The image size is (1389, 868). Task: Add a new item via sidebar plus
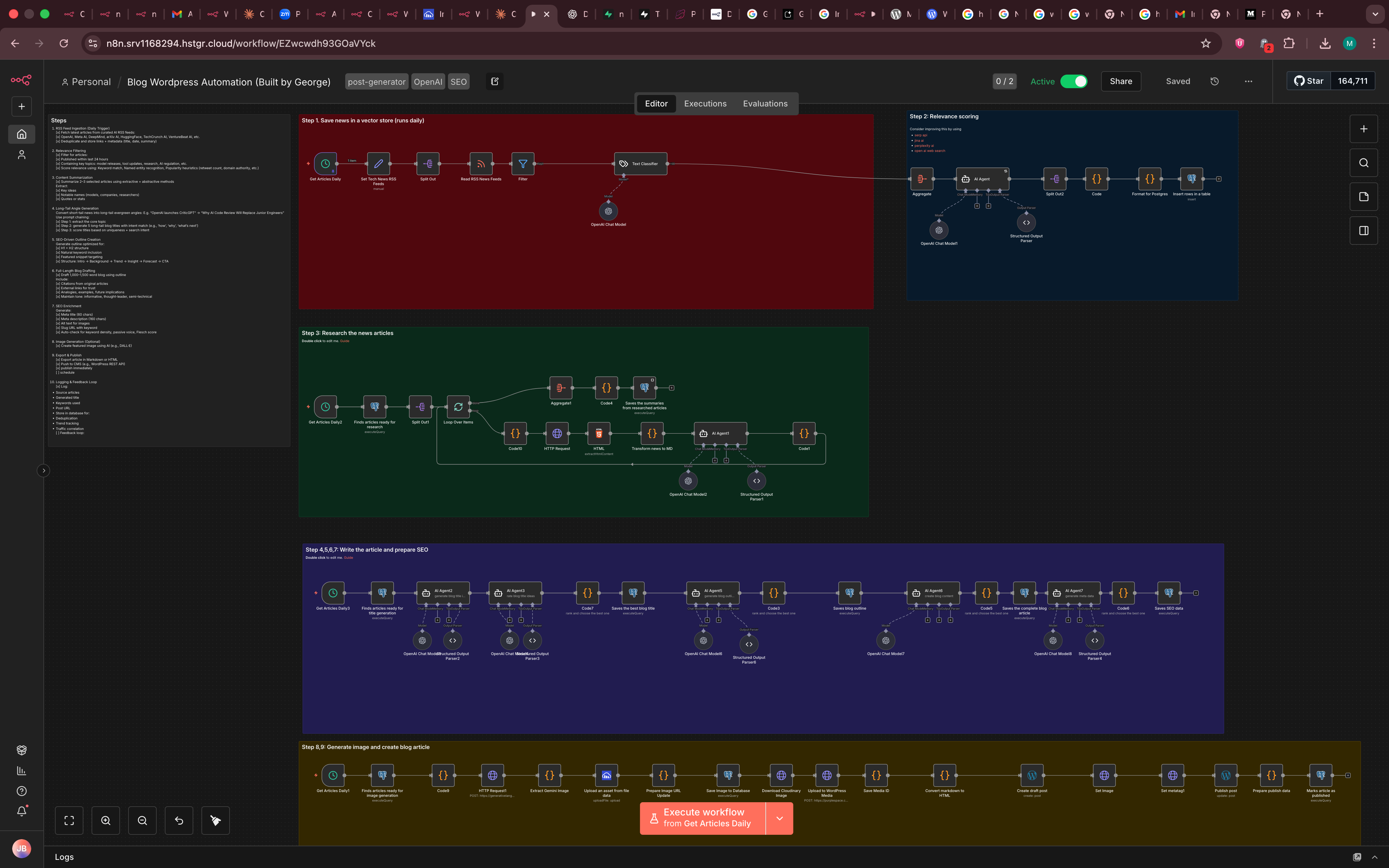coord(21,106)
